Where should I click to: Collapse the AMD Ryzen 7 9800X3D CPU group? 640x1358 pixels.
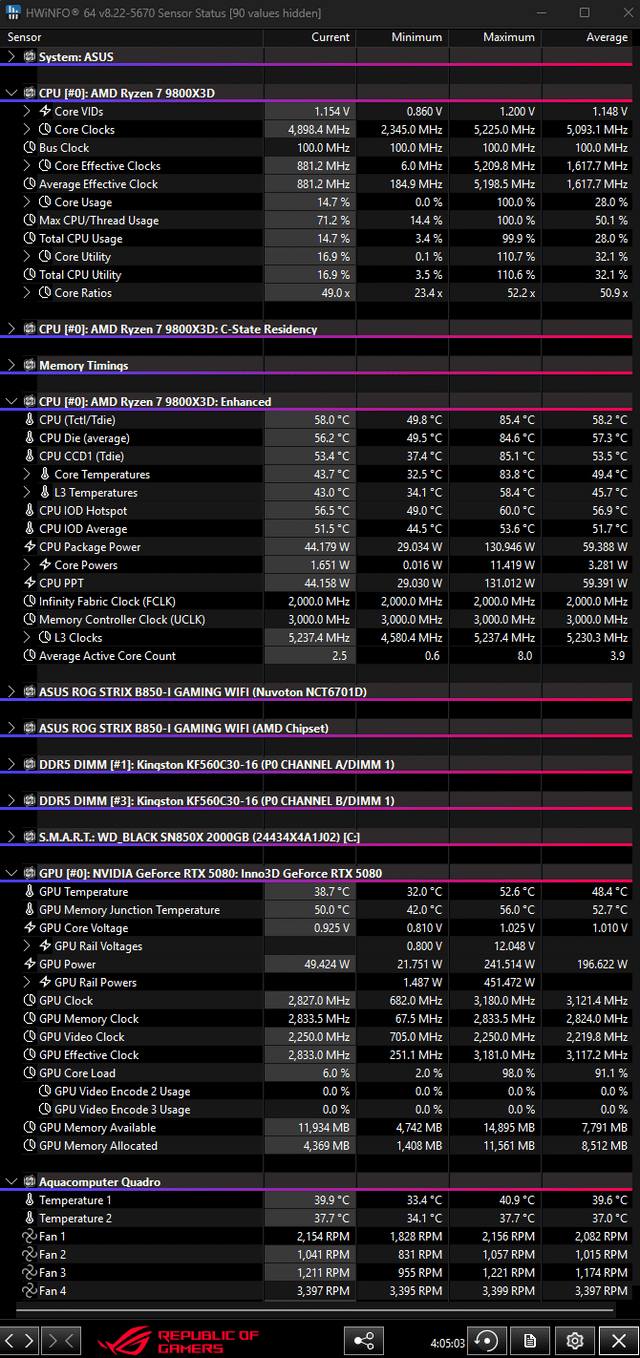pos(11,93)
